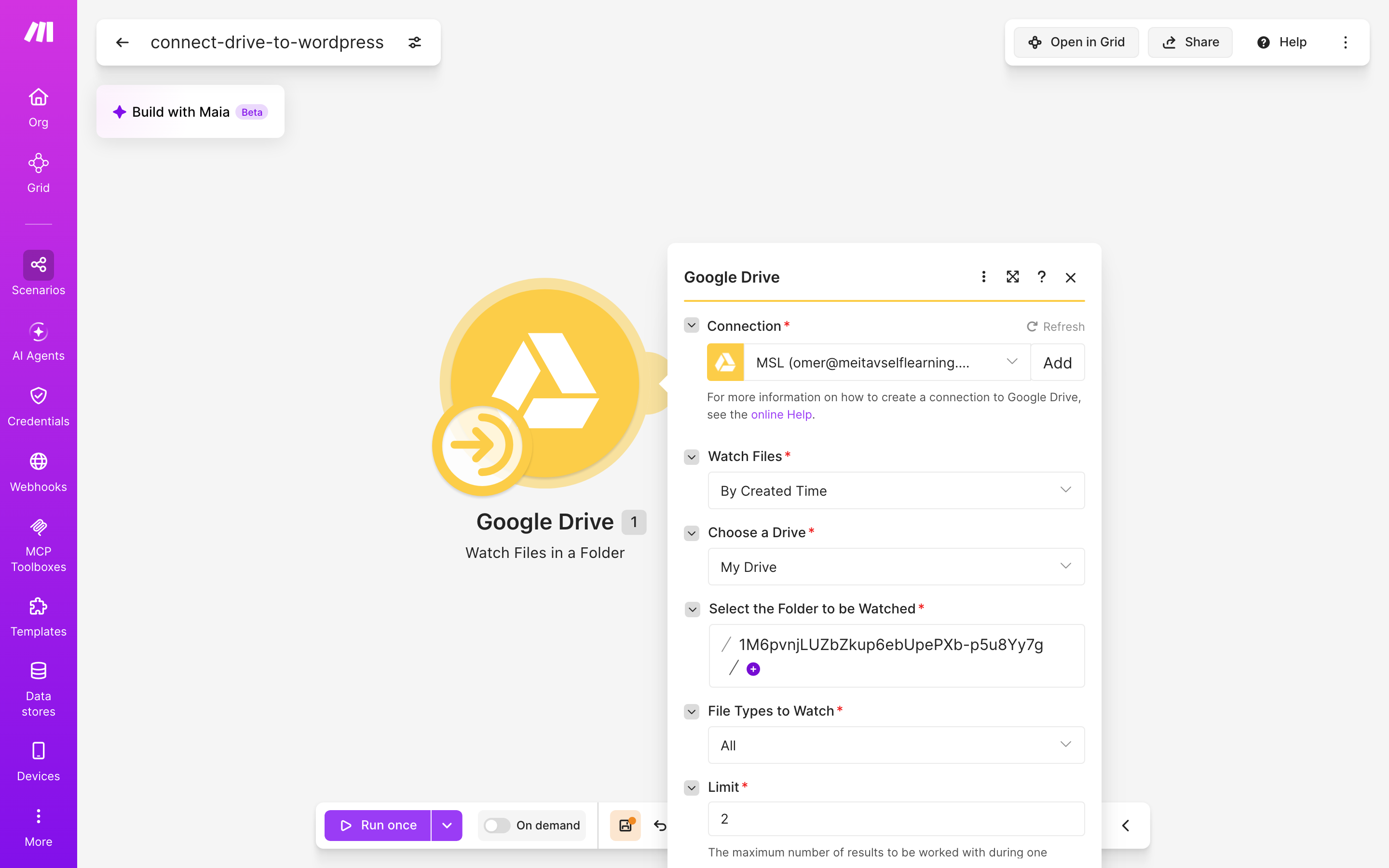The image size is (1389, 868).
Task: Click the Share button
Action: pyautogui.click(x=1190, y=42)
